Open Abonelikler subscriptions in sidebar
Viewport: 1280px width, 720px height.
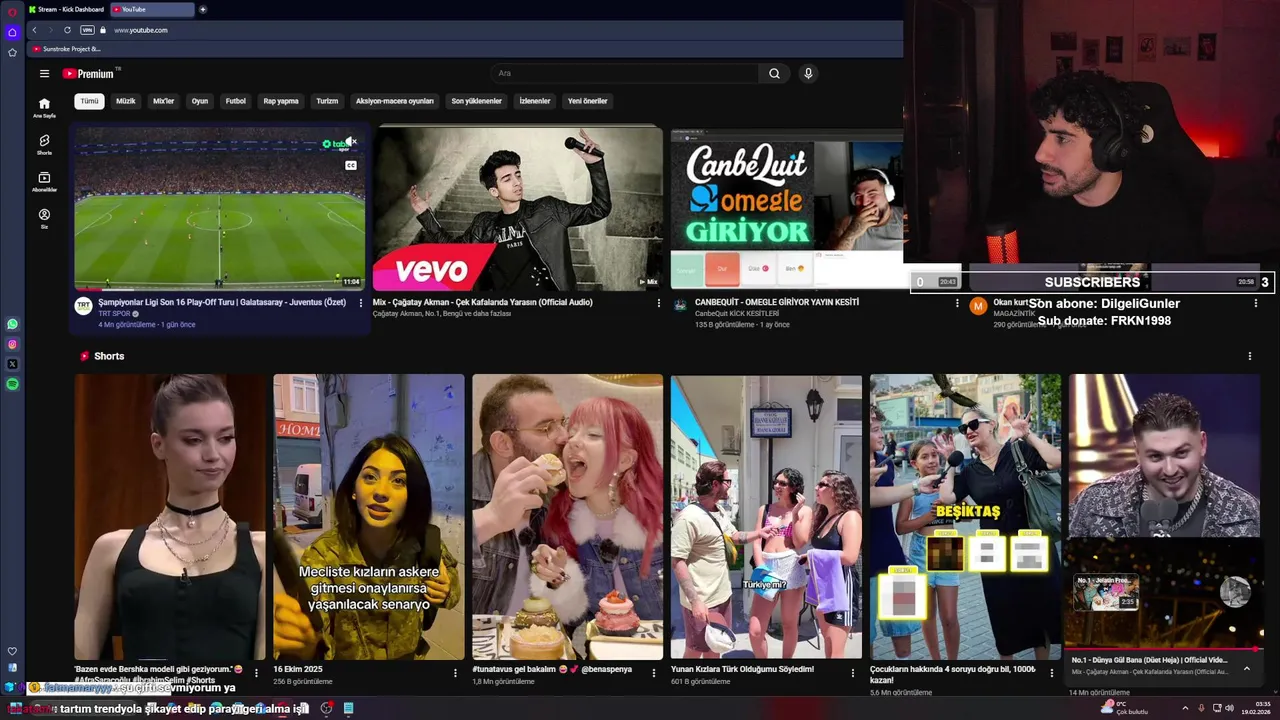click(44, 182)
